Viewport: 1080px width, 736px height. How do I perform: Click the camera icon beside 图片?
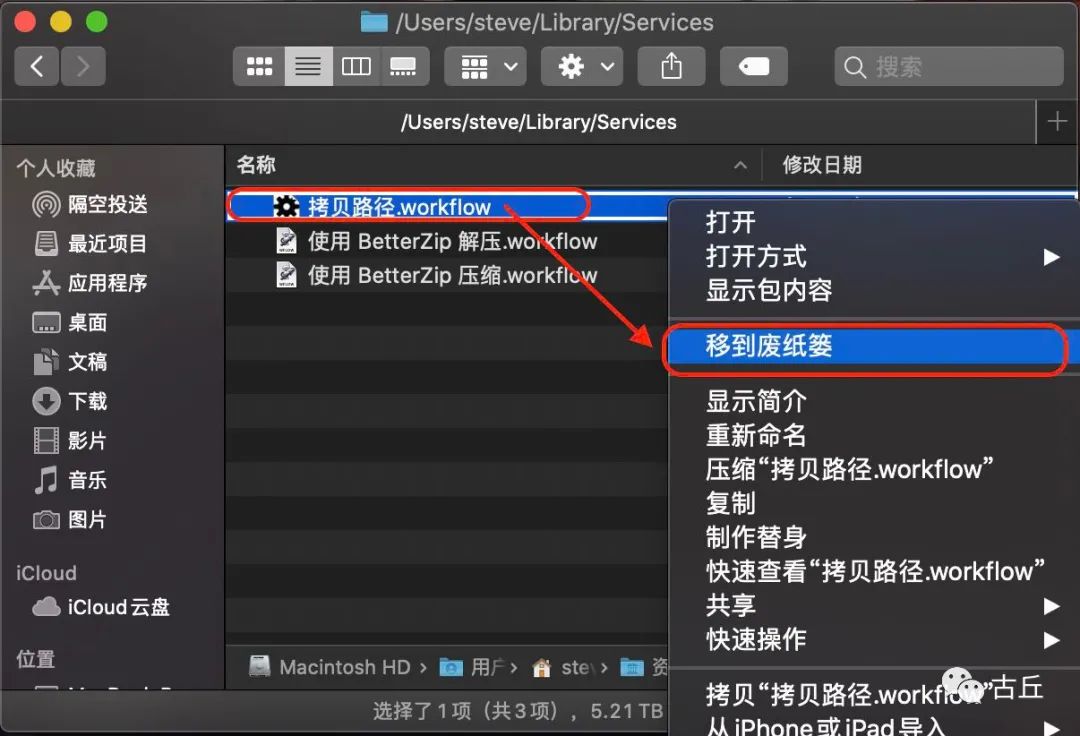click(46, 519)
